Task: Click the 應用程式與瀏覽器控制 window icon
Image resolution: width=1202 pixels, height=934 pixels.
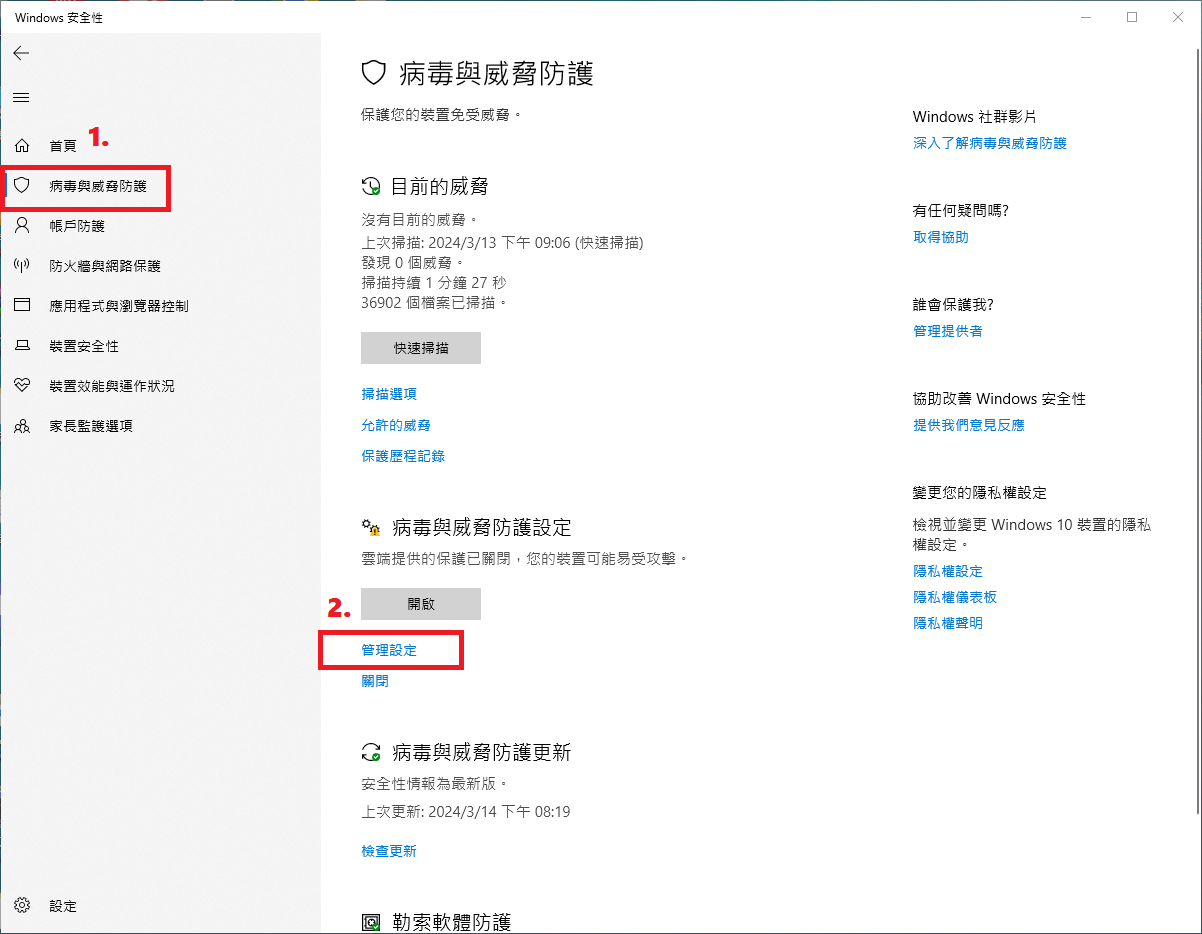Action: 22,306
